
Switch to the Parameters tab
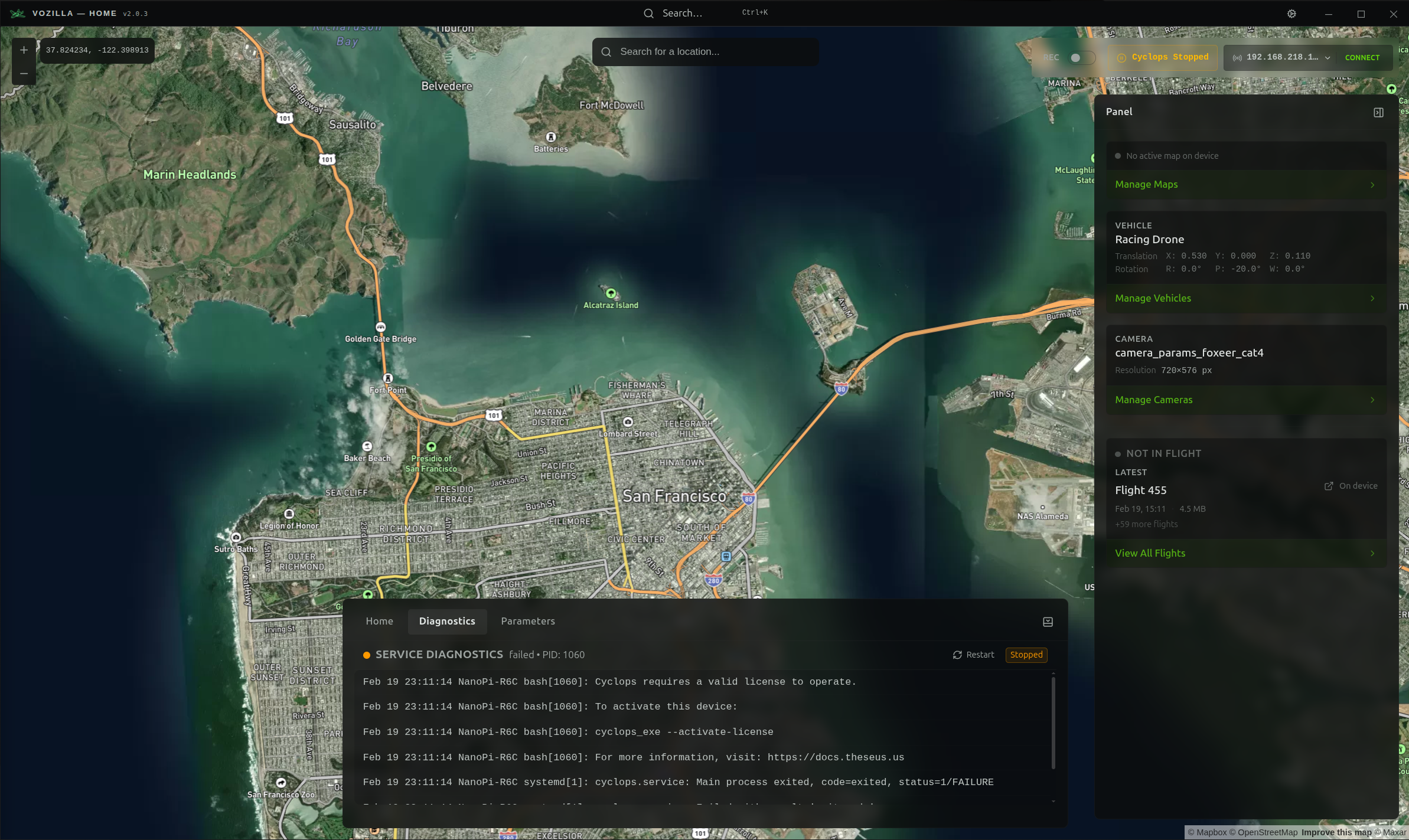[x=527, y=621]
